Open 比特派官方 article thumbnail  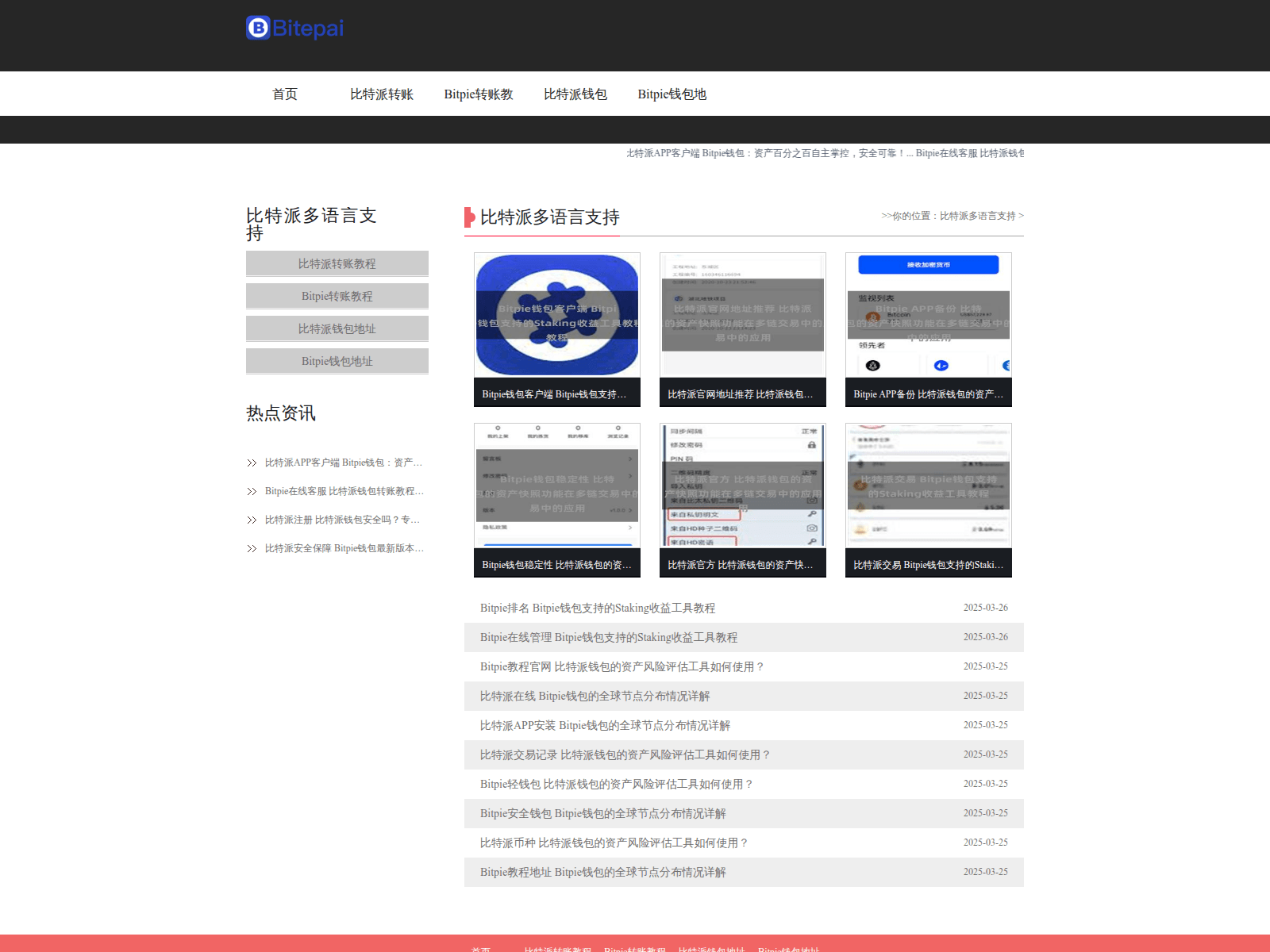pyautogui.click(x=743, y=486)
